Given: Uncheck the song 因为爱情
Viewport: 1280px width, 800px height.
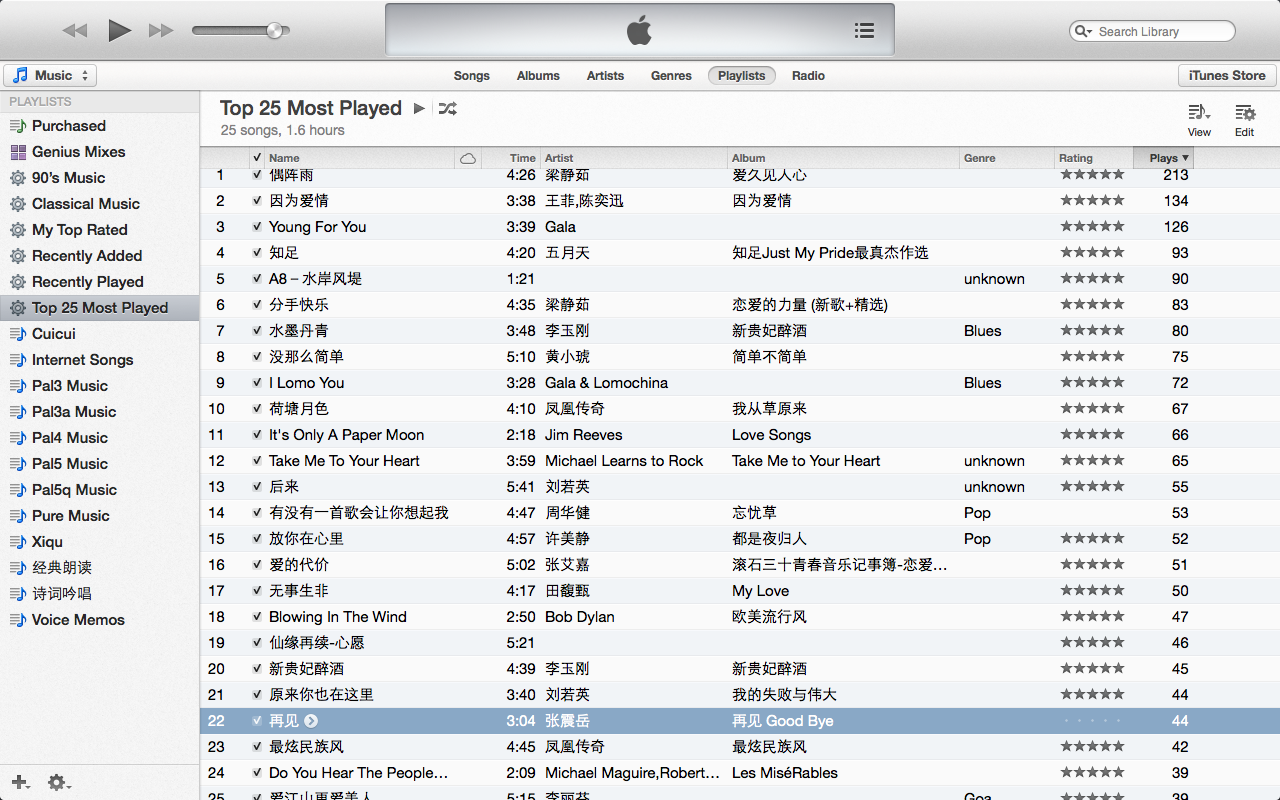Looking at the screenshot, I should [x=257, y=201].
